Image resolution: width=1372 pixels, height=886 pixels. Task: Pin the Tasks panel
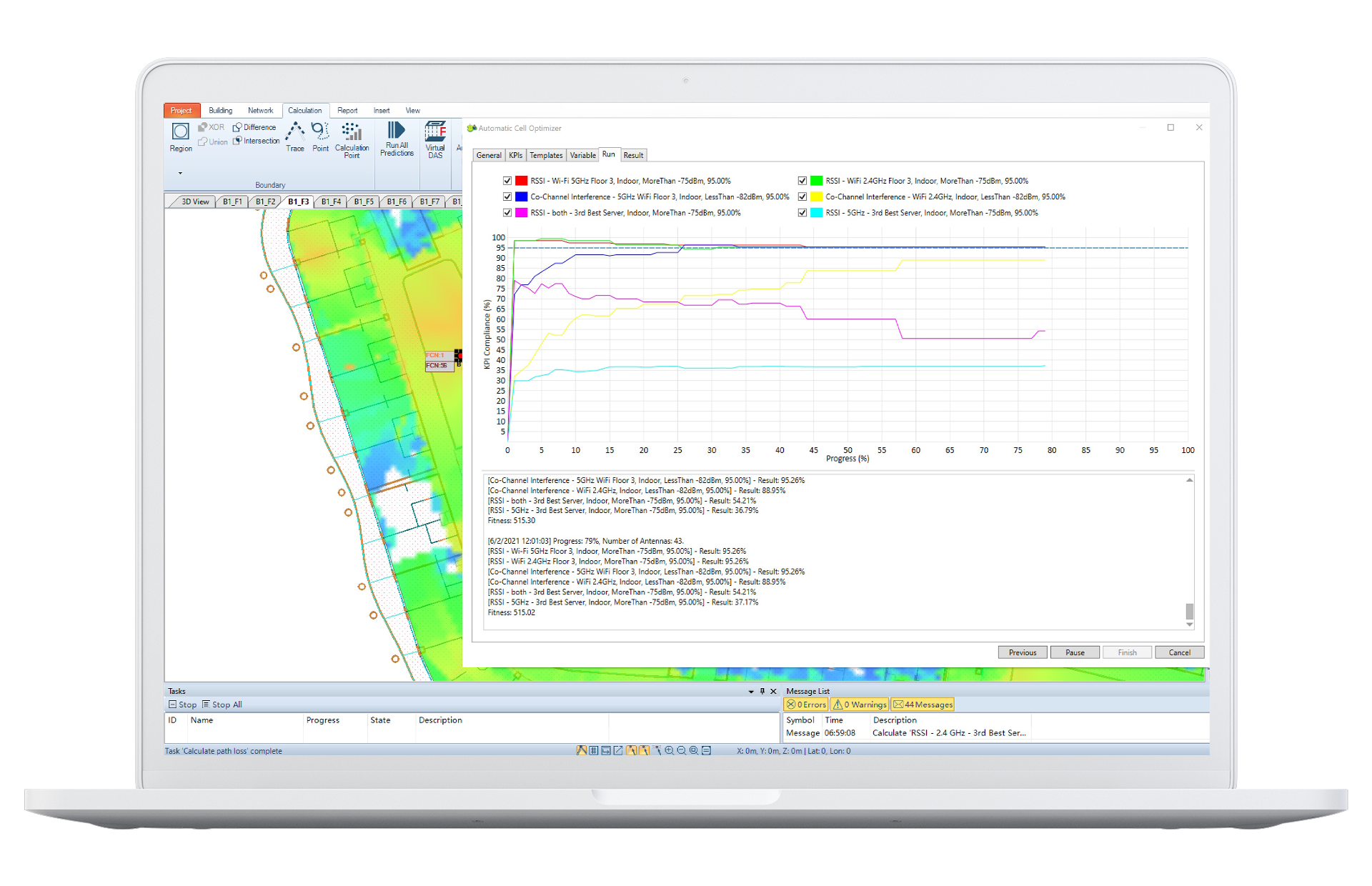pos(762,691)
